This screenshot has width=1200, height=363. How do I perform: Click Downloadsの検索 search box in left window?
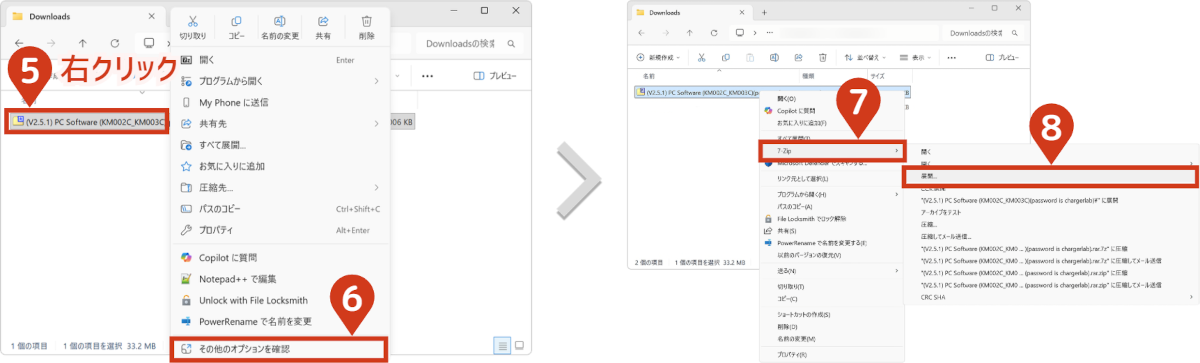click(471, 44)
